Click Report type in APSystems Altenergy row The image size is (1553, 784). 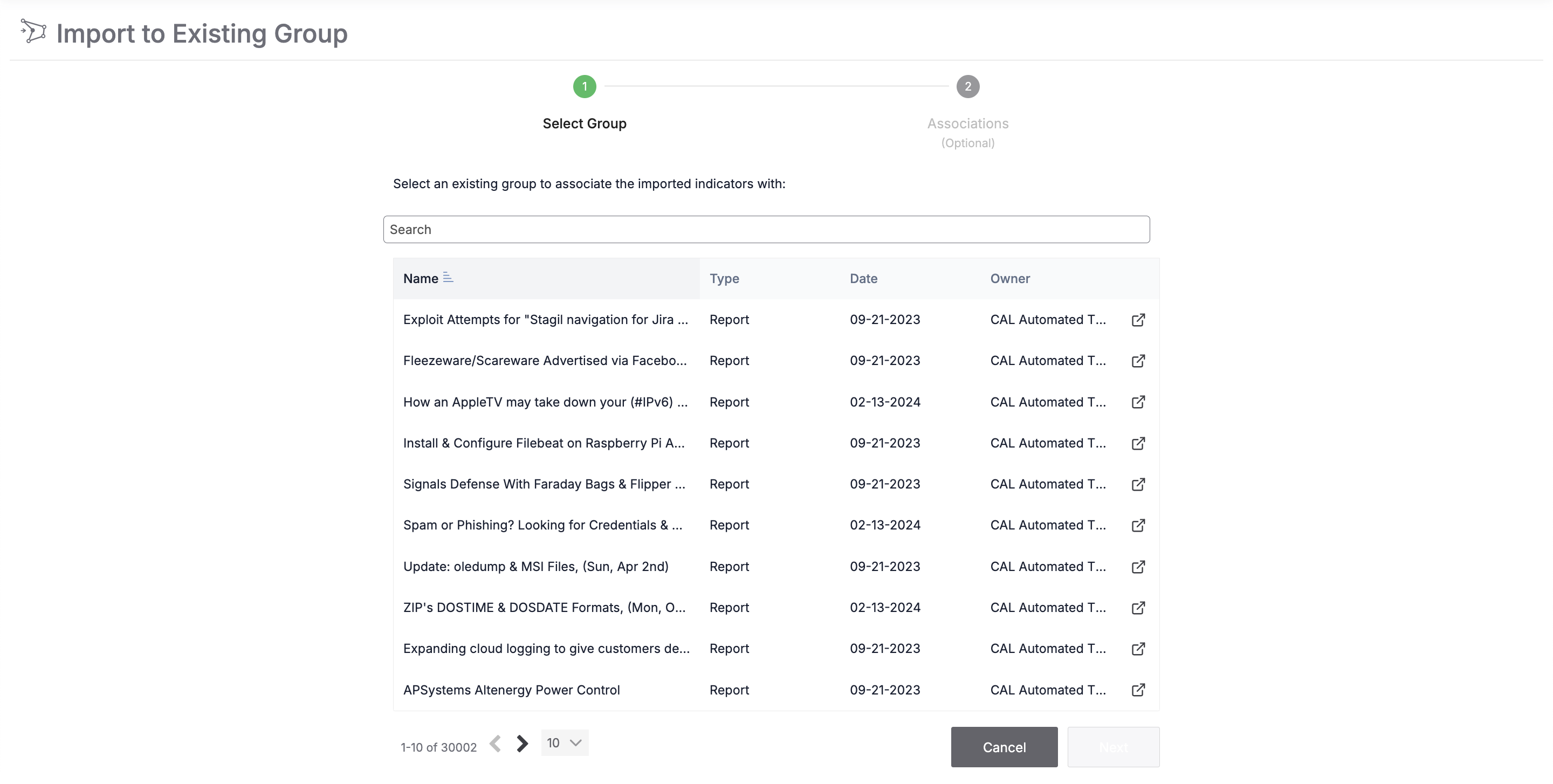tap(729, 690)
